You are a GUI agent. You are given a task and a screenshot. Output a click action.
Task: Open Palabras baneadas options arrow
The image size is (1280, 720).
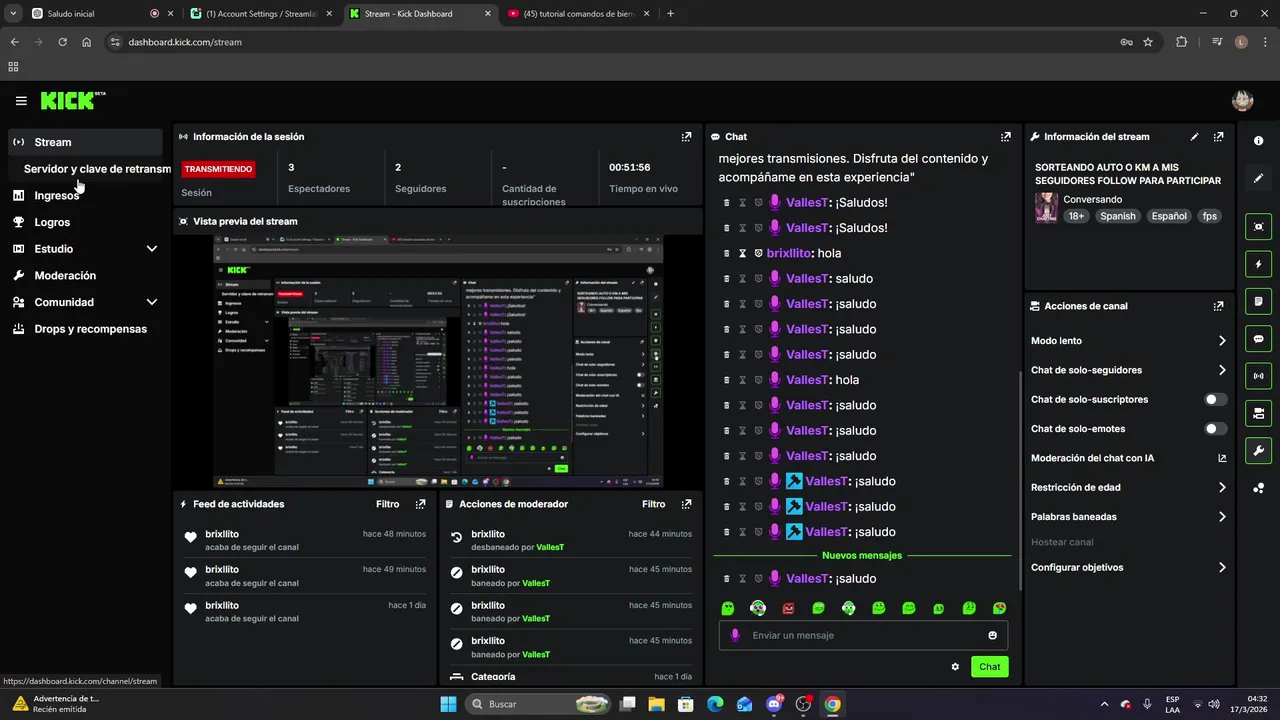pyautogui.click(x=1222, y=517)
